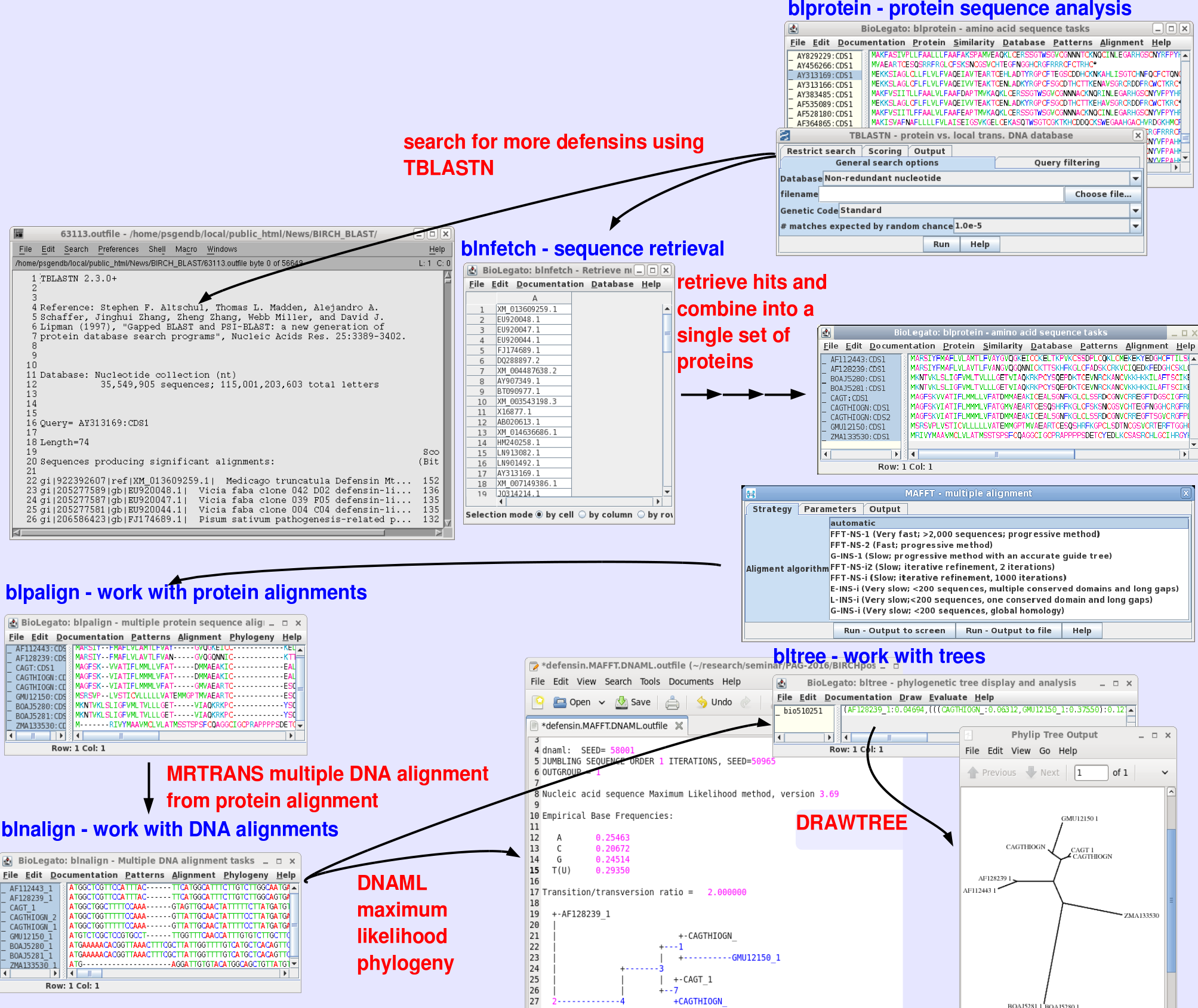
Task: Choose the 'automatic' alignment algorithm in MAFFT
Action: pyautogui.click(x=1009, y=523)
